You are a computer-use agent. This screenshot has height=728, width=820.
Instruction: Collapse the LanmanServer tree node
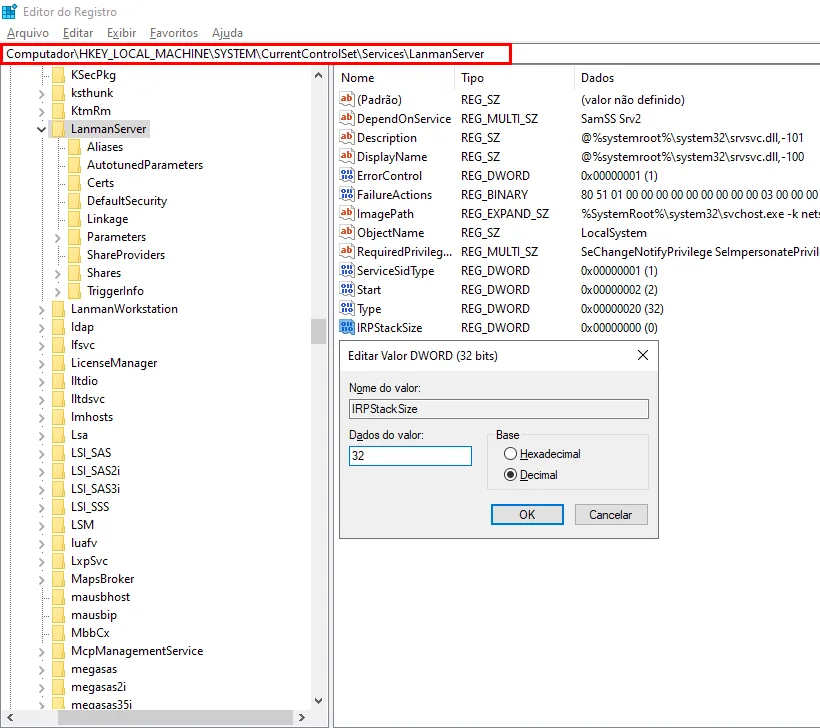coord(41,129)
